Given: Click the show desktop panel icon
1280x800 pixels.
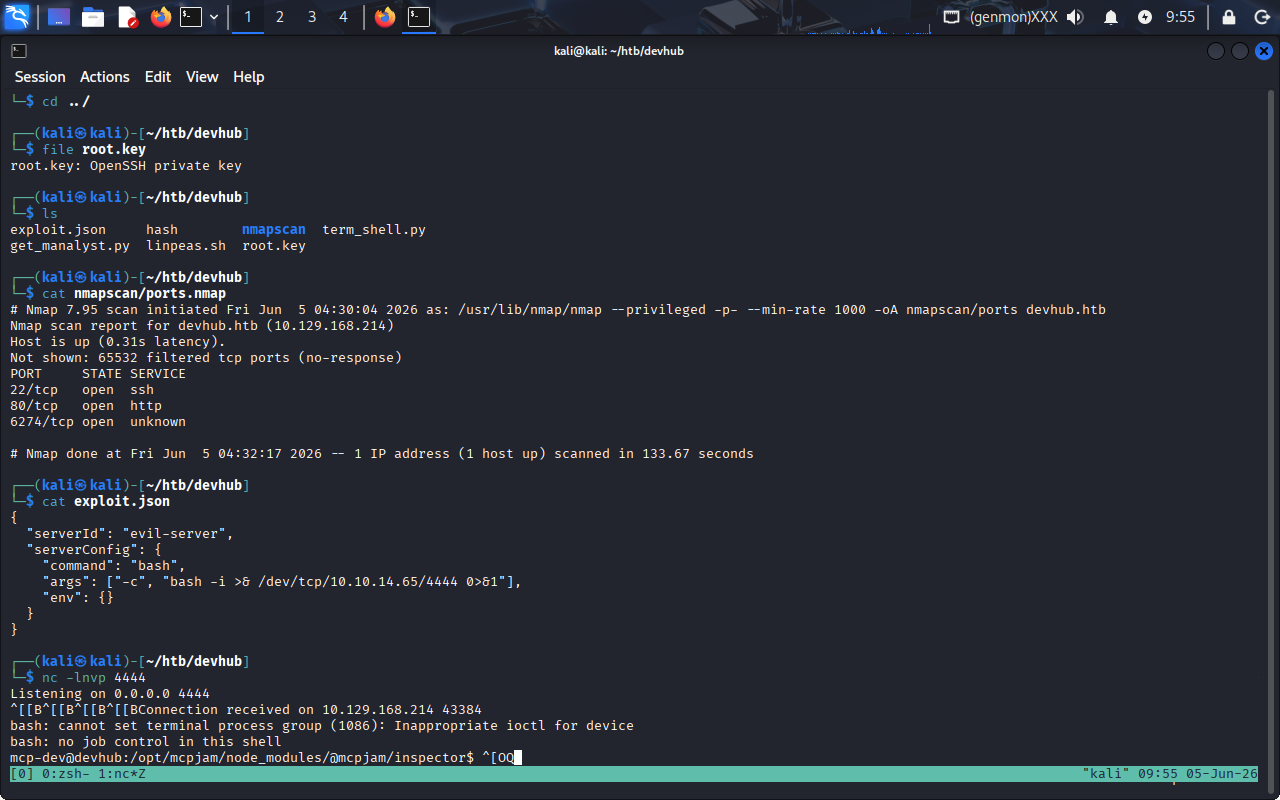Looking at the screenshot, I should click(x=59, y=17).
